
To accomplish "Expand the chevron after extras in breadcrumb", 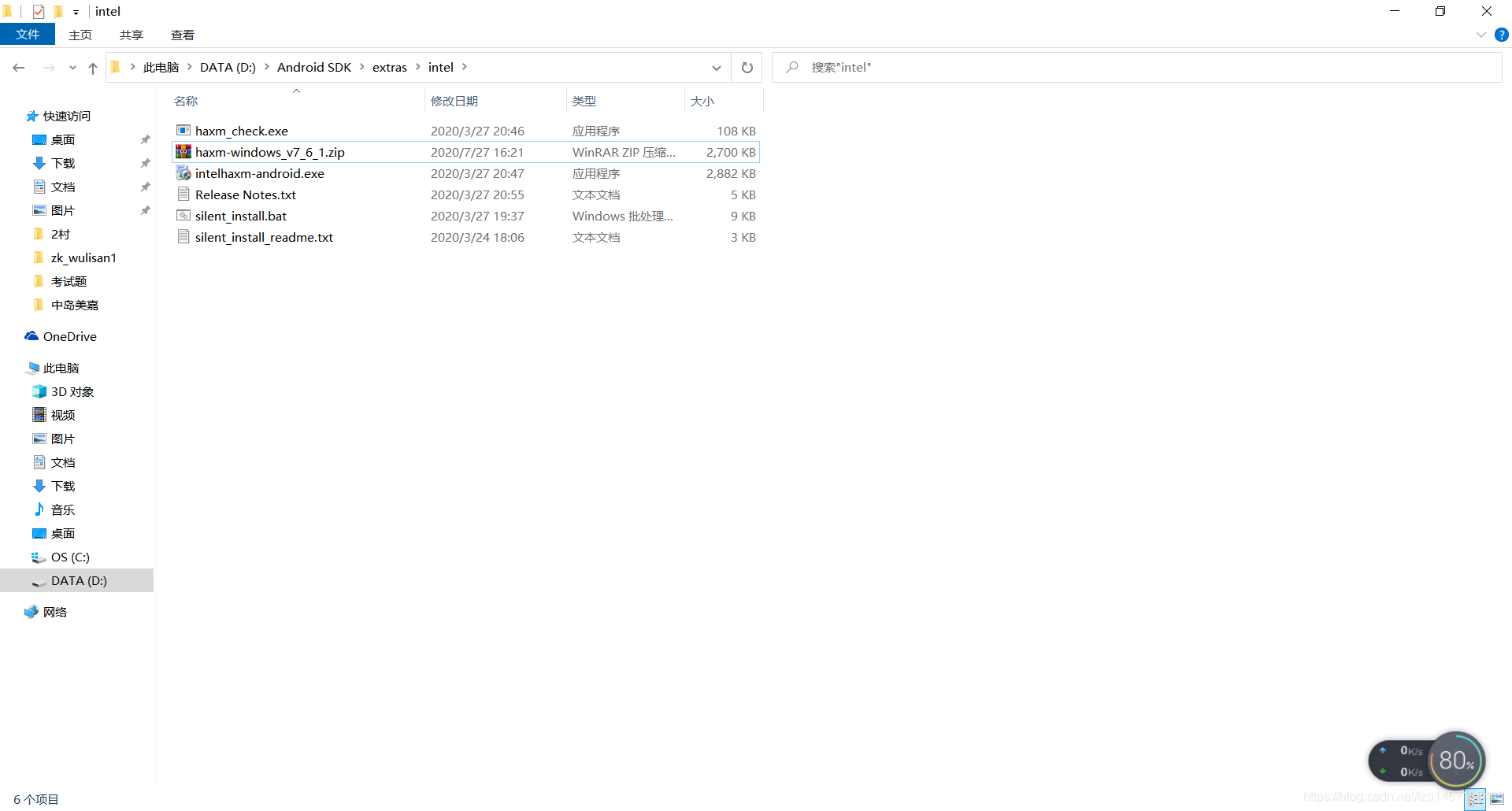I will click(x=418, y=67).
